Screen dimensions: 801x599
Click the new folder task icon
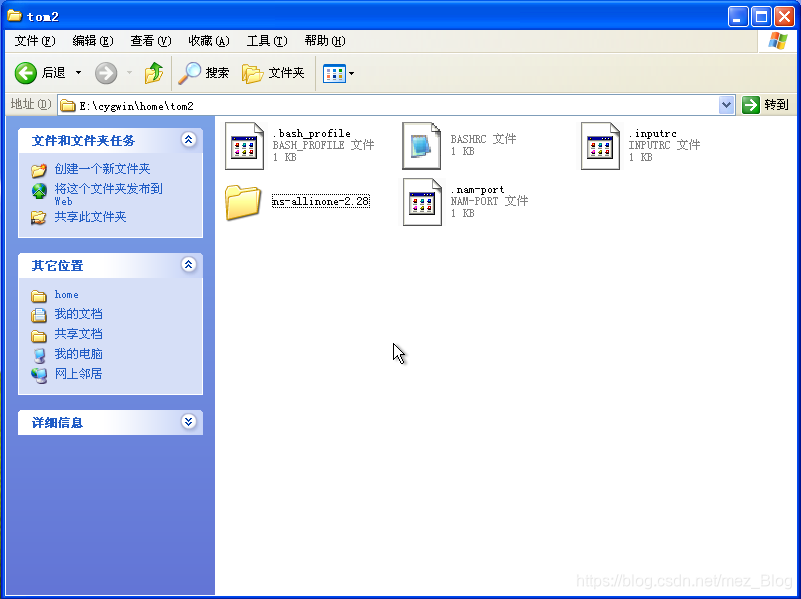tap(39, 170)
